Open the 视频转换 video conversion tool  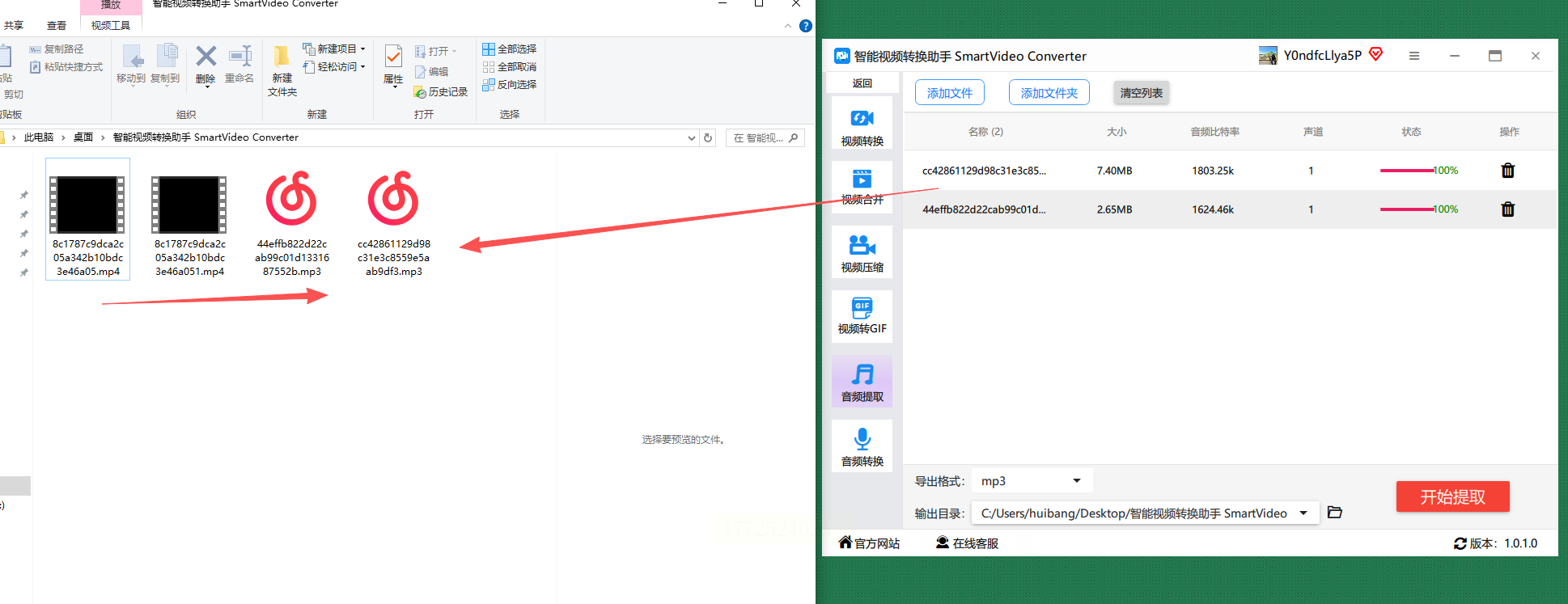tap(862, 123)
